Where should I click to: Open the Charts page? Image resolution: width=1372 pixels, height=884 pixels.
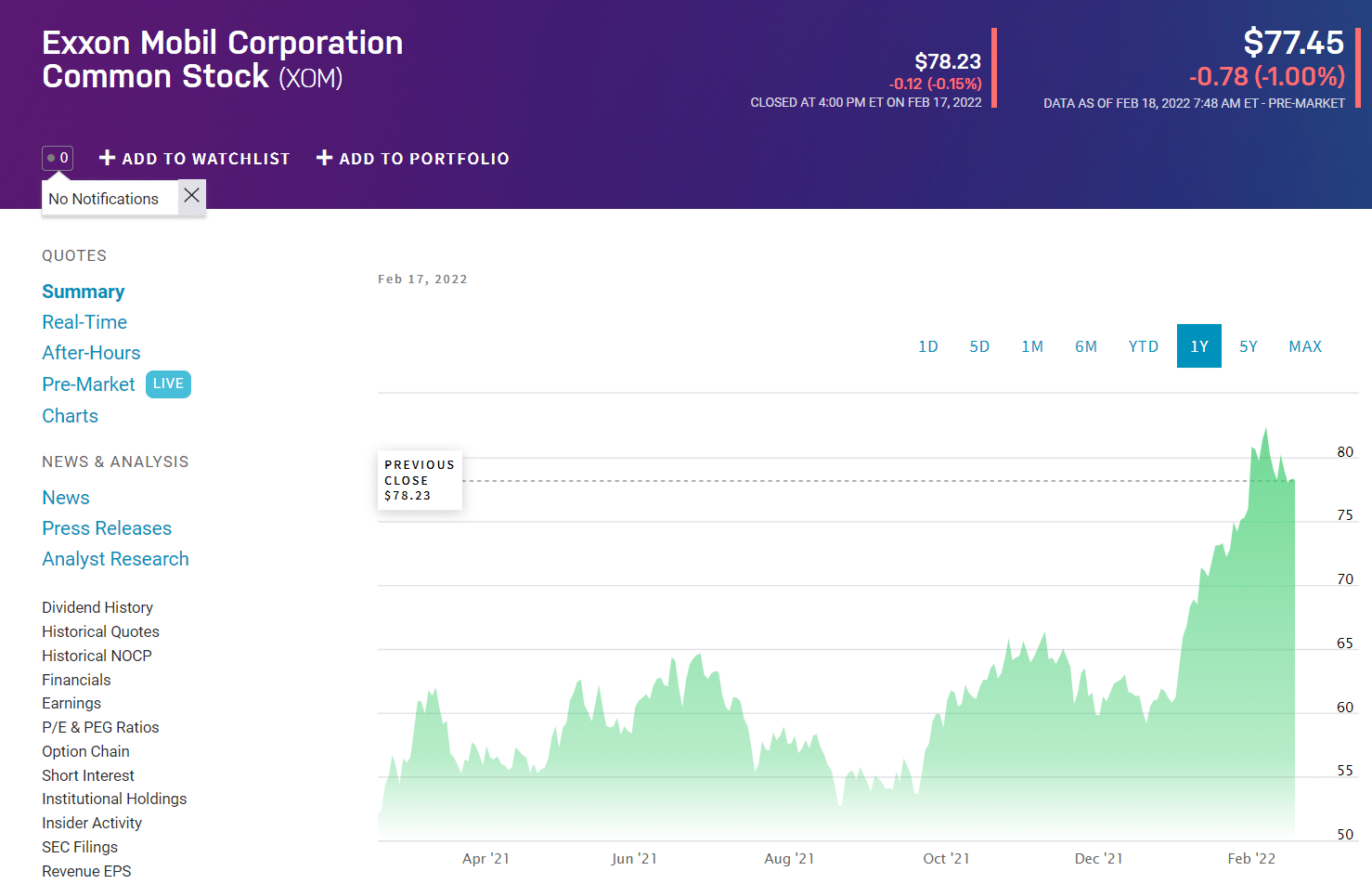(x=70, y=416)
